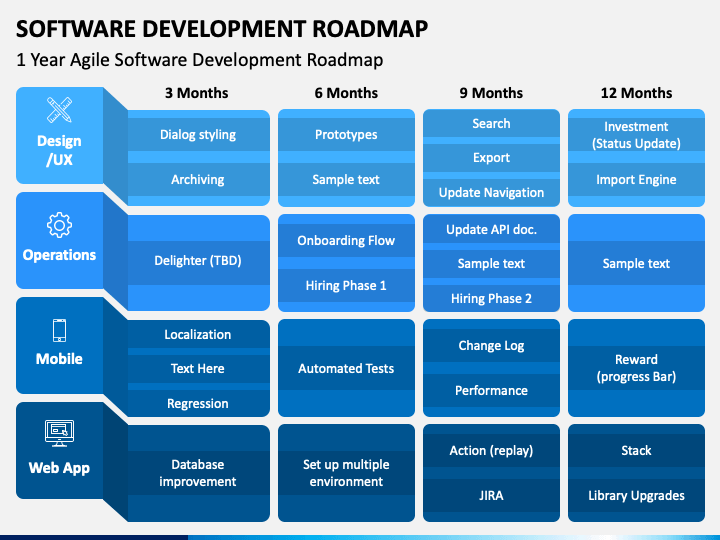Click the Update API doc. item
The height and width of the screenshot is (540, 720).
point(491,230)
